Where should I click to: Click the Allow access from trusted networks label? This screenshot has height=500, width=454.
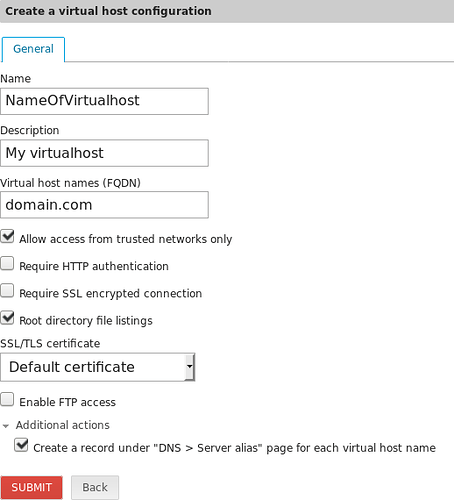[126, 239]
